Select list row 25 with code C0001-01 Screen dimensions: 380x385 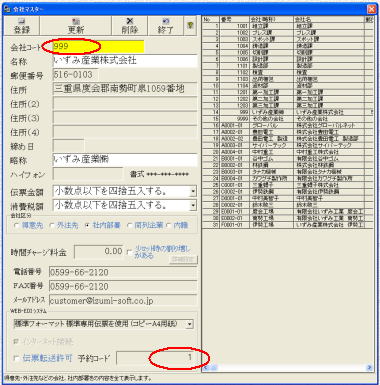coord(287,185)
